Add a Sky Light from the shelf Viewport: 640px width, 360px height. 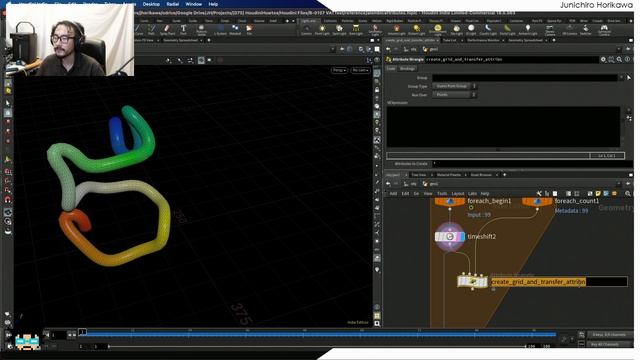(457, 30)
